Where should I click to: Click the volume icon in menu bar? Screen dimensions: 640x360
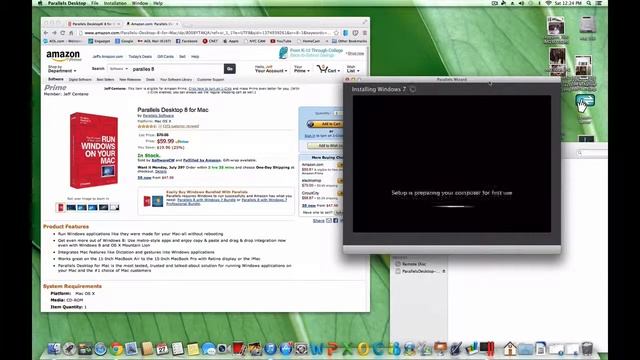coord(522,3)
